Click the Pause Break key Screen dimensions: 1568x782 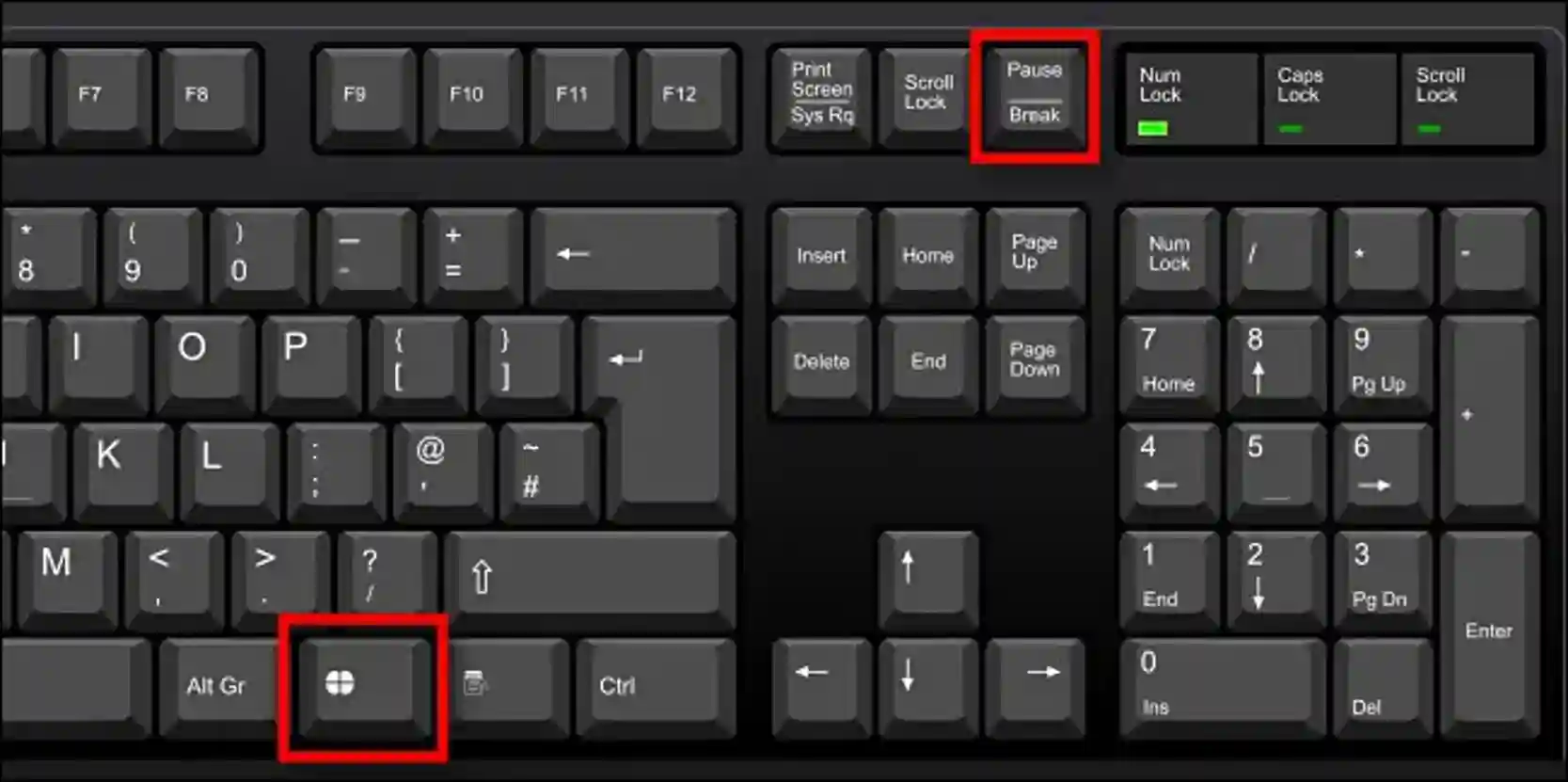tap(1036, 97)
